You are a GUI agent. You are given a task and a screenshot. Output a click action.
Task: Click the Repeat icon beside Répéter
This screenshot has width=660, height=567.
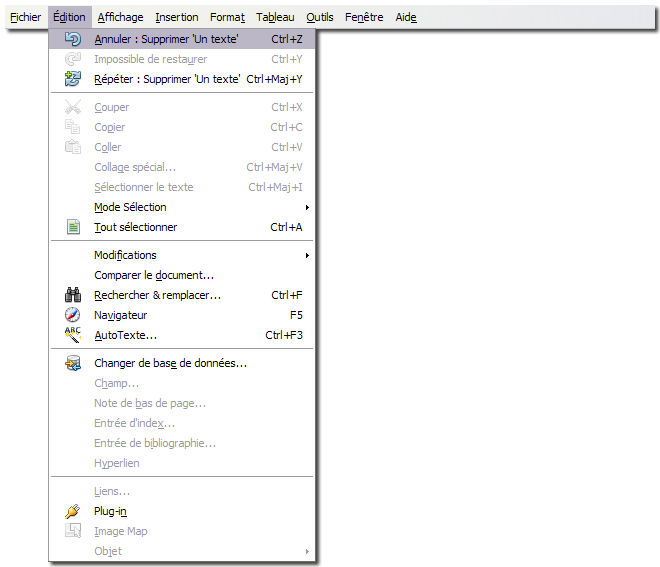point(73,79)
